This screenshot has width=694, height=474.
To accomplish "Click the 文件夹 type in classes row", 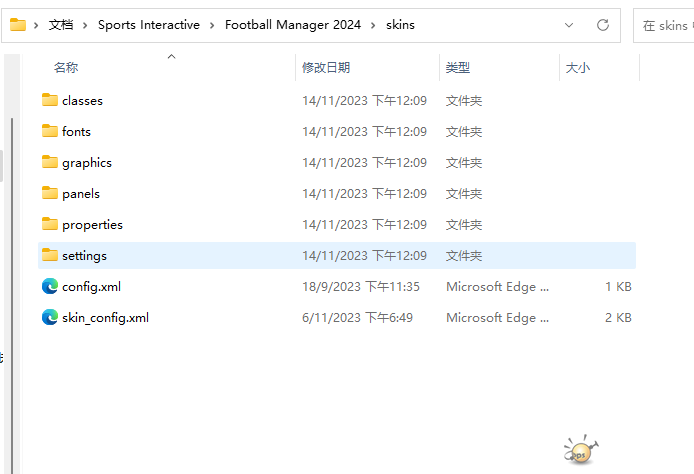I will click(464, 101).
